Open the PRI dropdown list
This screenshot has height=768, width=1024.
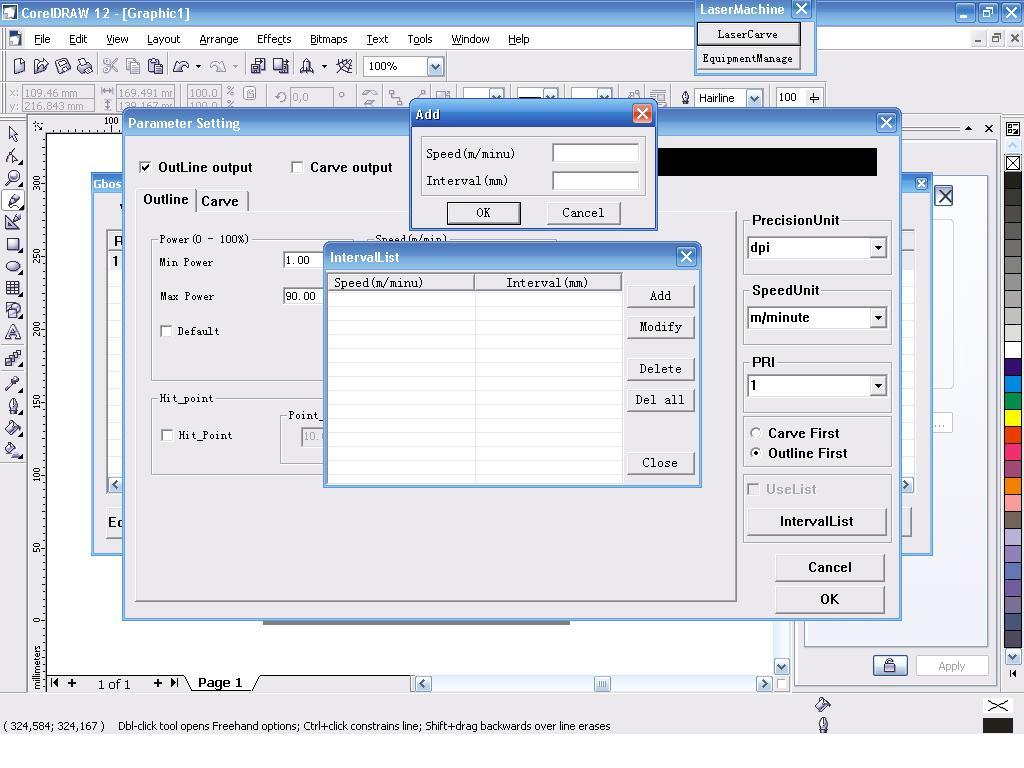pos(877,386)
